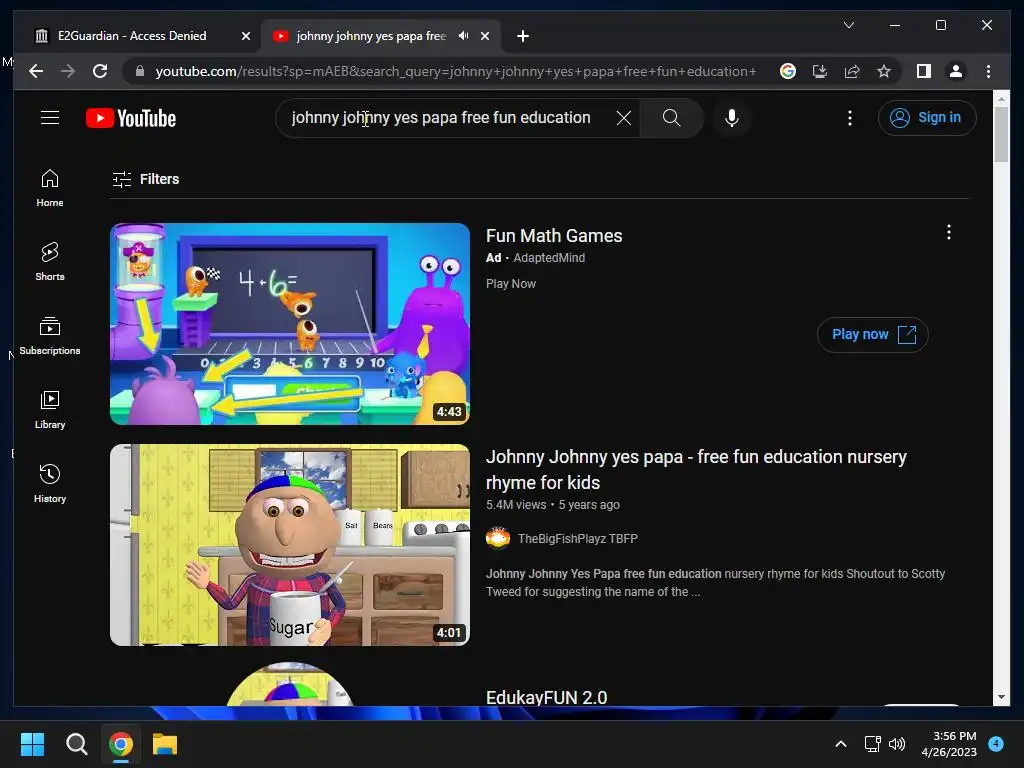1024x768 pixels.
Task: Click the Google icon in the address bar
Action: (x=788, y=71)
